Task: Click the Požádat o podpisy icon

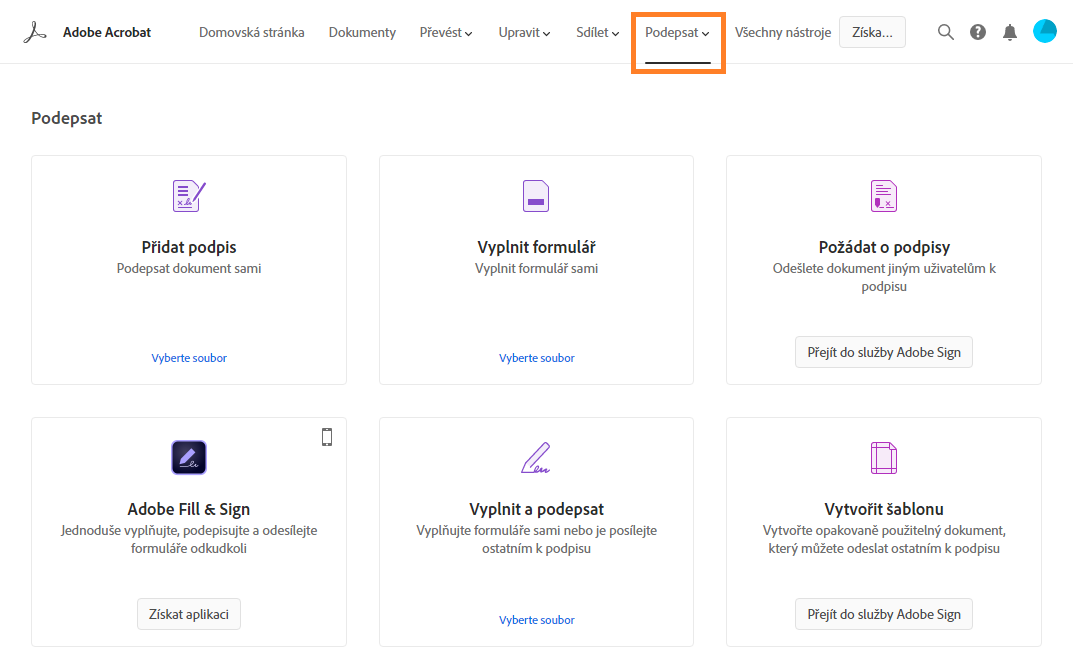Action: (x=884, y=195)
